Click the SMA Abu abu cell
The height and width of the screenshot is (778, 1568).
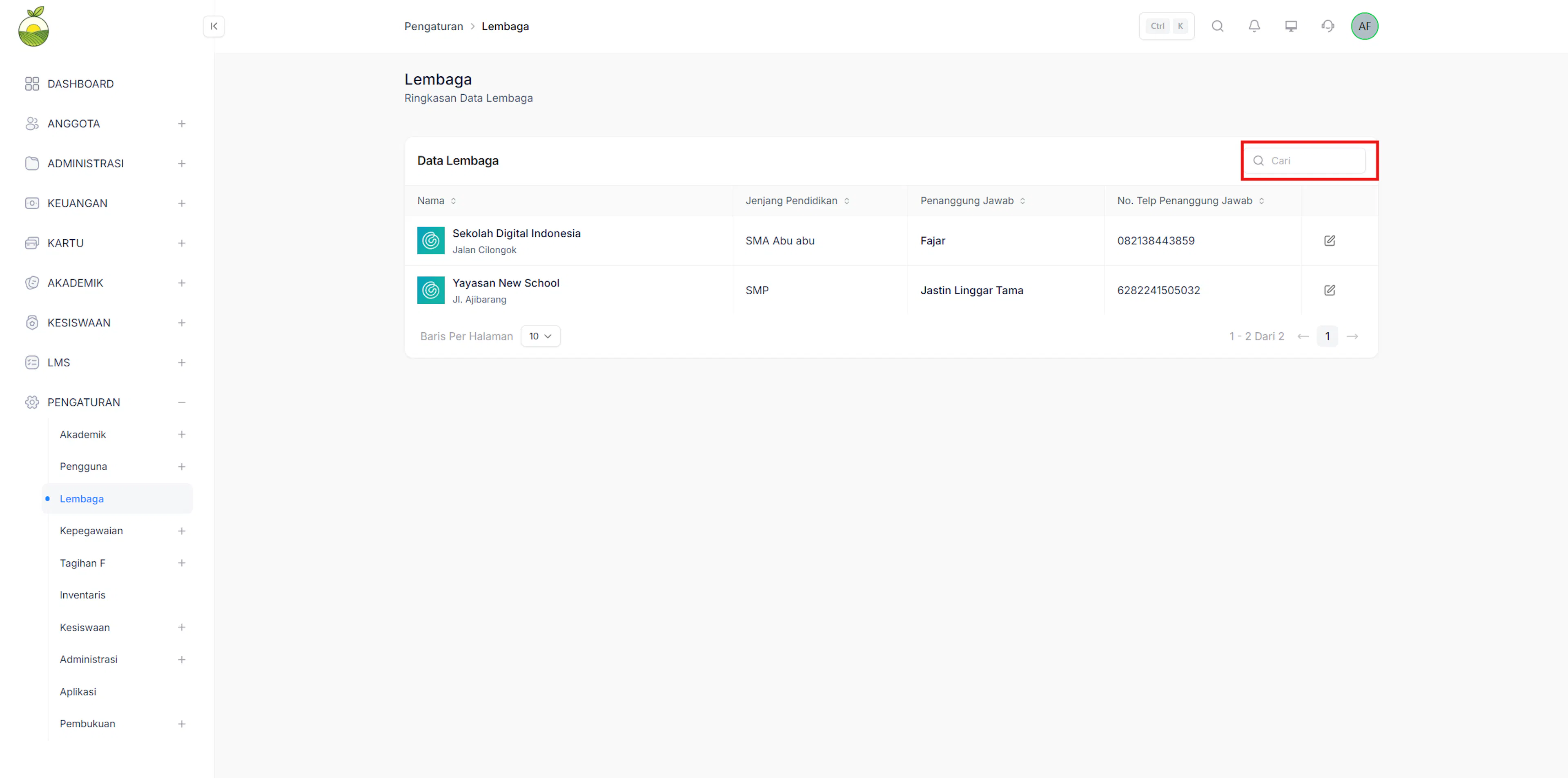[780, 241]
